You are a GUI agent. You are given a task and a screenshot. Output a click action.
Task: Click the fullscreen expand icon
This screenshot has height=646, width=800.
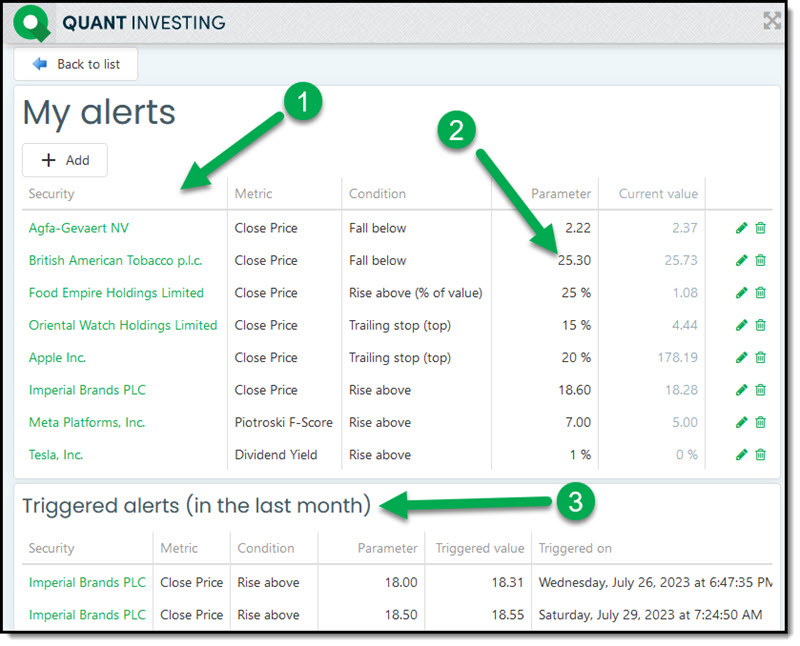click(x=771, y=21)
